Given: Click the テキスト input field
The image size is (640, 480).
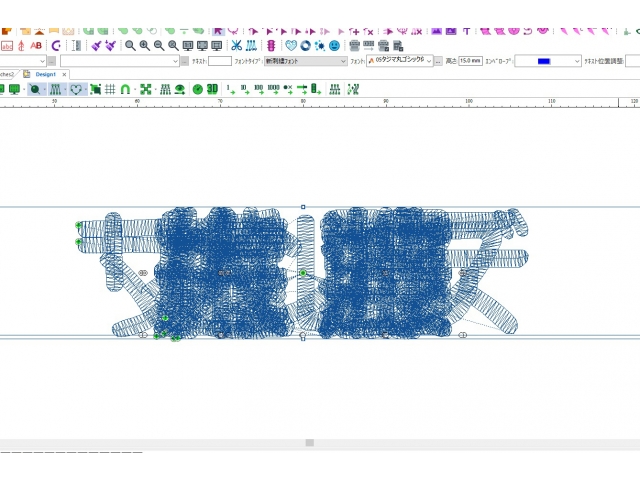Looking at the screenshot, I should [x=220, y=61].
